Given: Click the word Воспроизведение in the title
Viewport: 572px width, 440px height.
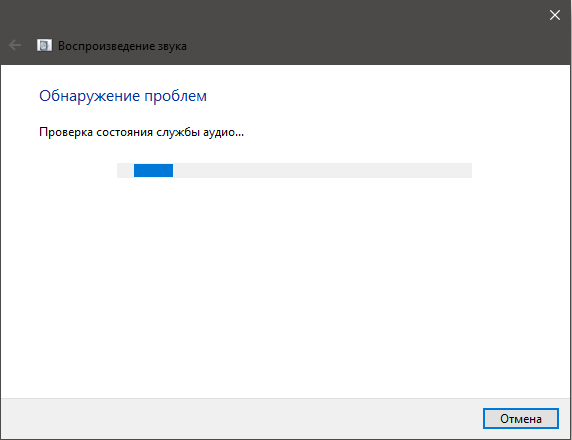Looking at the screenshot, I should click(107, 46).
